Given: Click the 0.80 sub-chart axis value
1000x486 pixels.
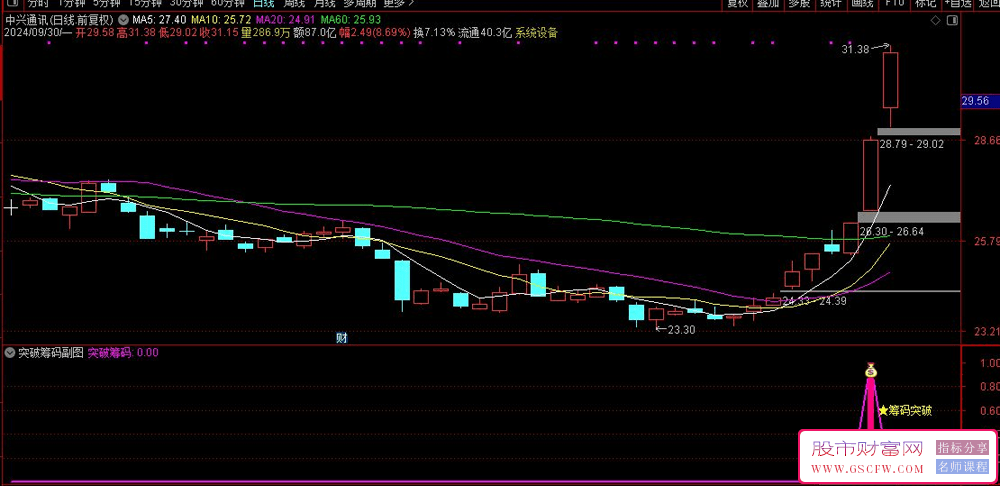Looking at the screenshot, I should point(989,387).
